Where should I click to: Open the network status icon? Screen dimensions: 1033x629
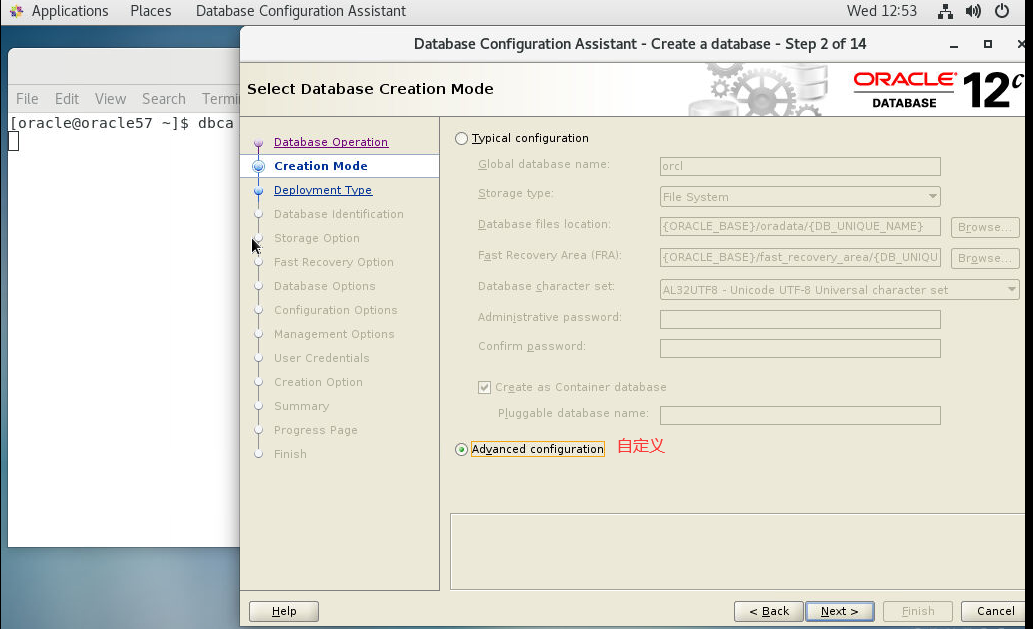[945, 11]
